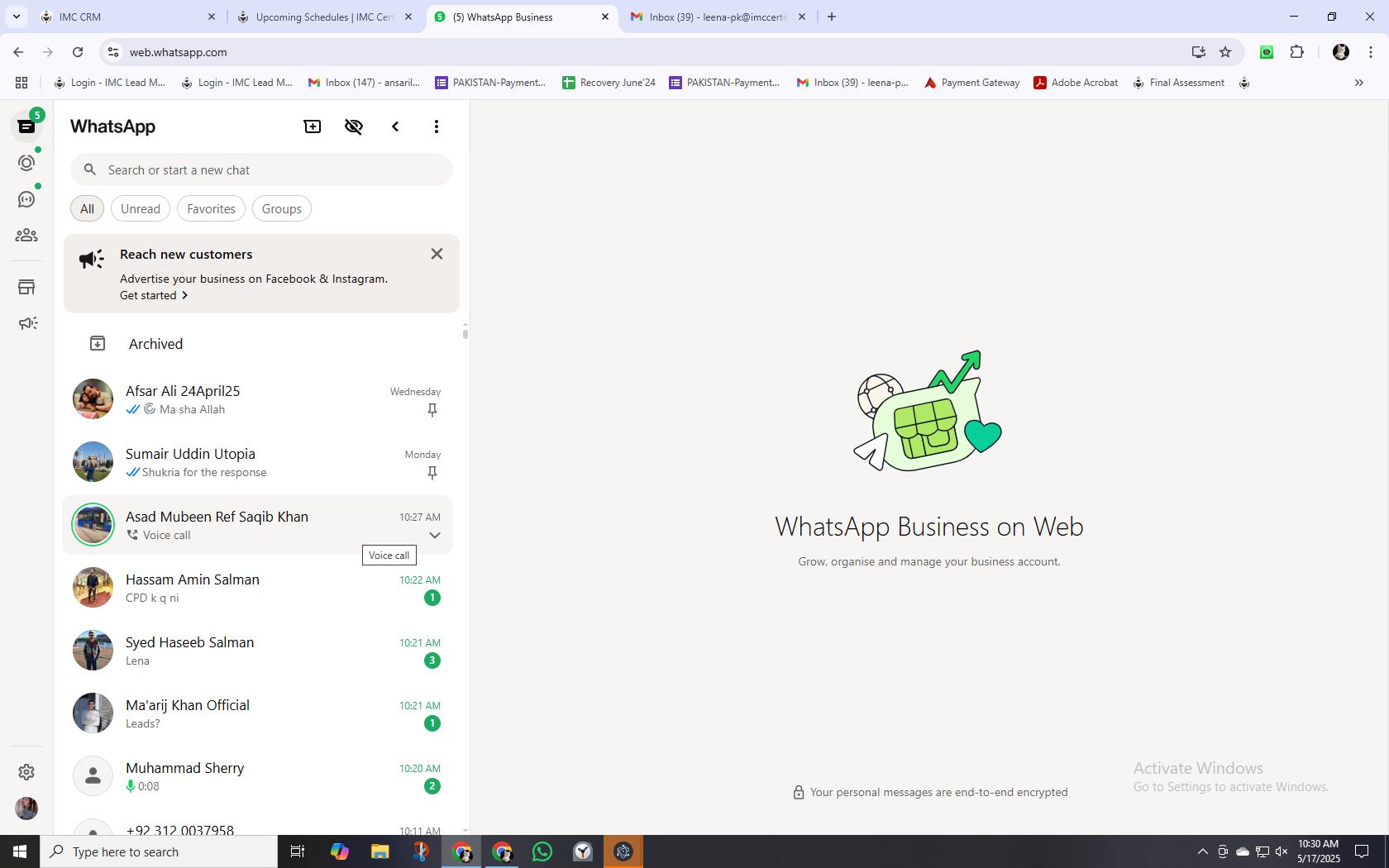
Task: Expand the bookmarks overflow chevron
Action: (x=1358, y=83)
